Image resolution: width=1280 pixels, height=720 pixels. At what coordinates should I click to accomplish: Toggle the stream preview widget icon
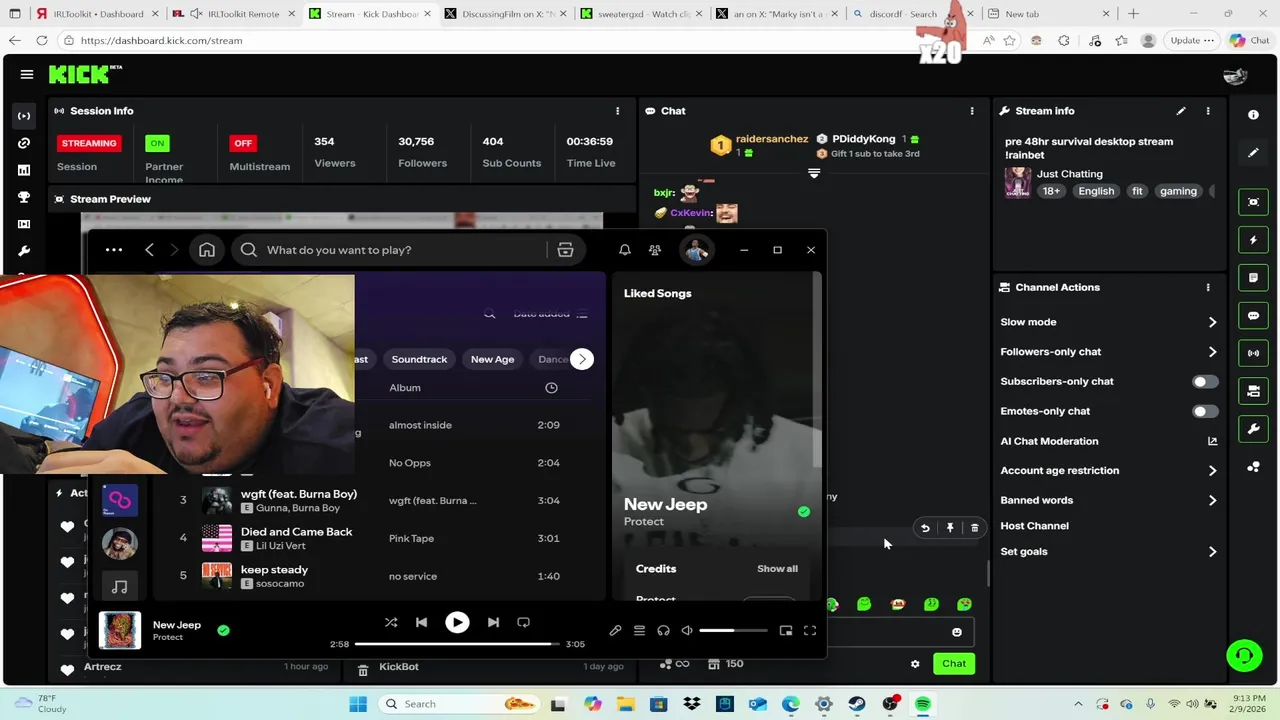click(x=1253, y=202)
